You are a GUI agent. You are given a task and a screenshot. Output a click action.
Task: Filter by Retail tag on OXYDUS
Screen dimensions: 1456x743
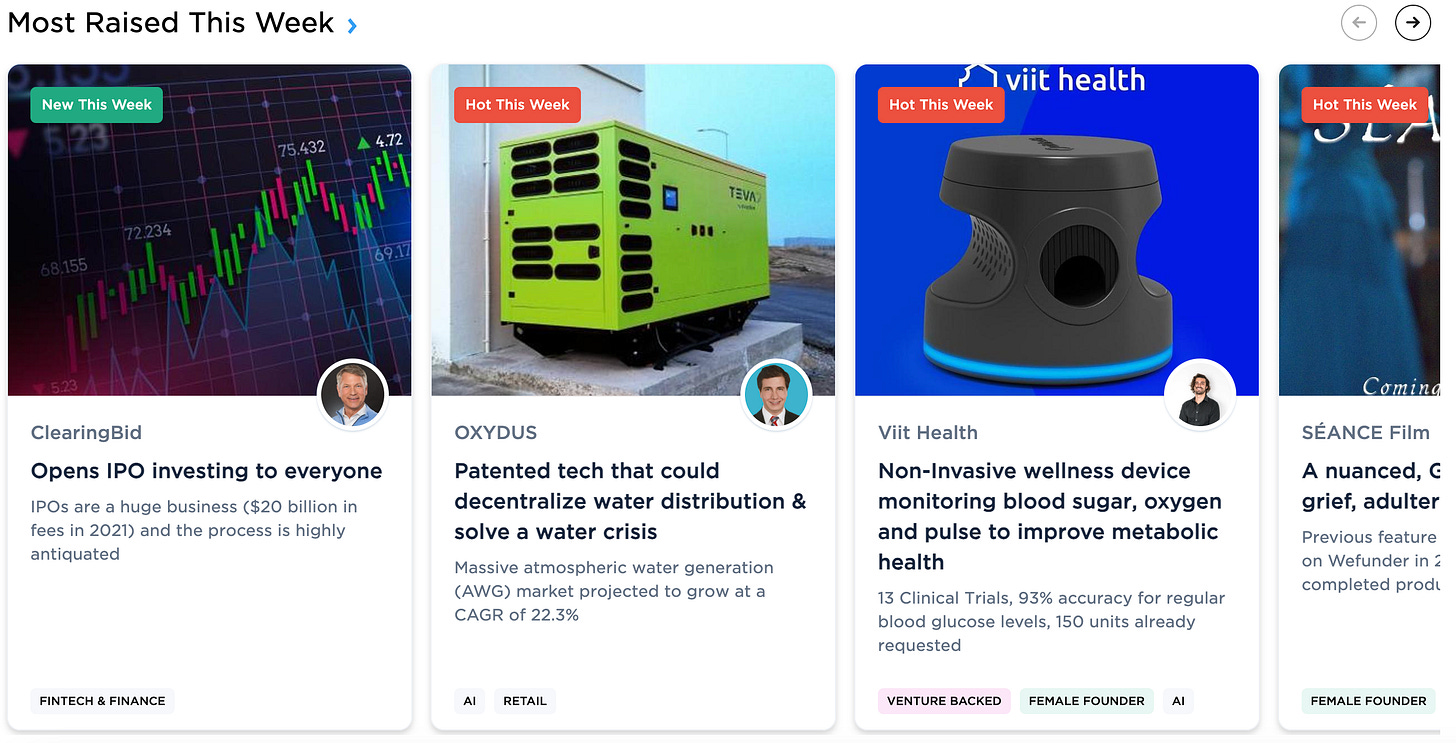click(x=525, y=701)
